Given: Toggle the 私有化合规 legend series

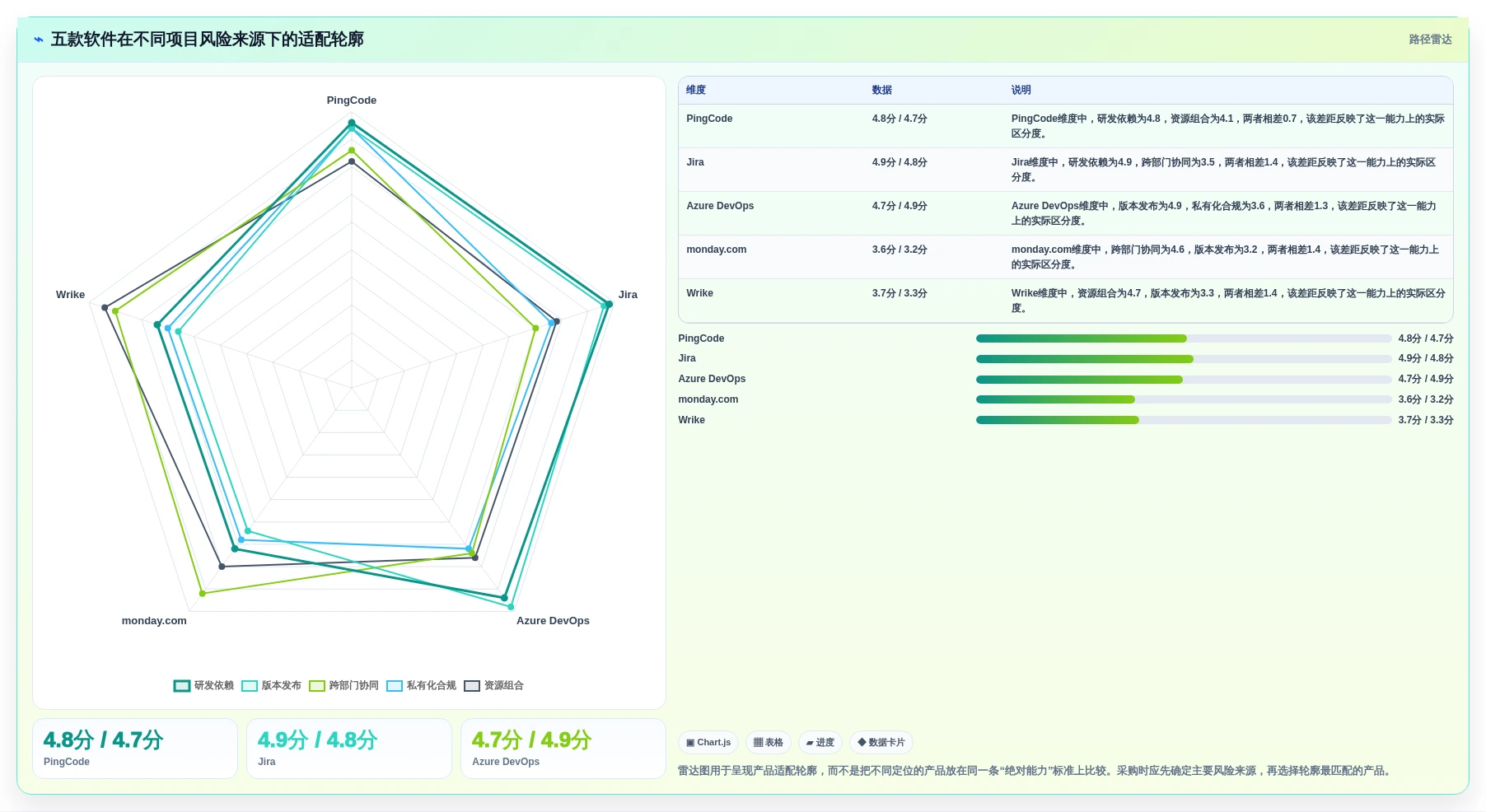Looking at the screenshot, I should coord(421,685).
